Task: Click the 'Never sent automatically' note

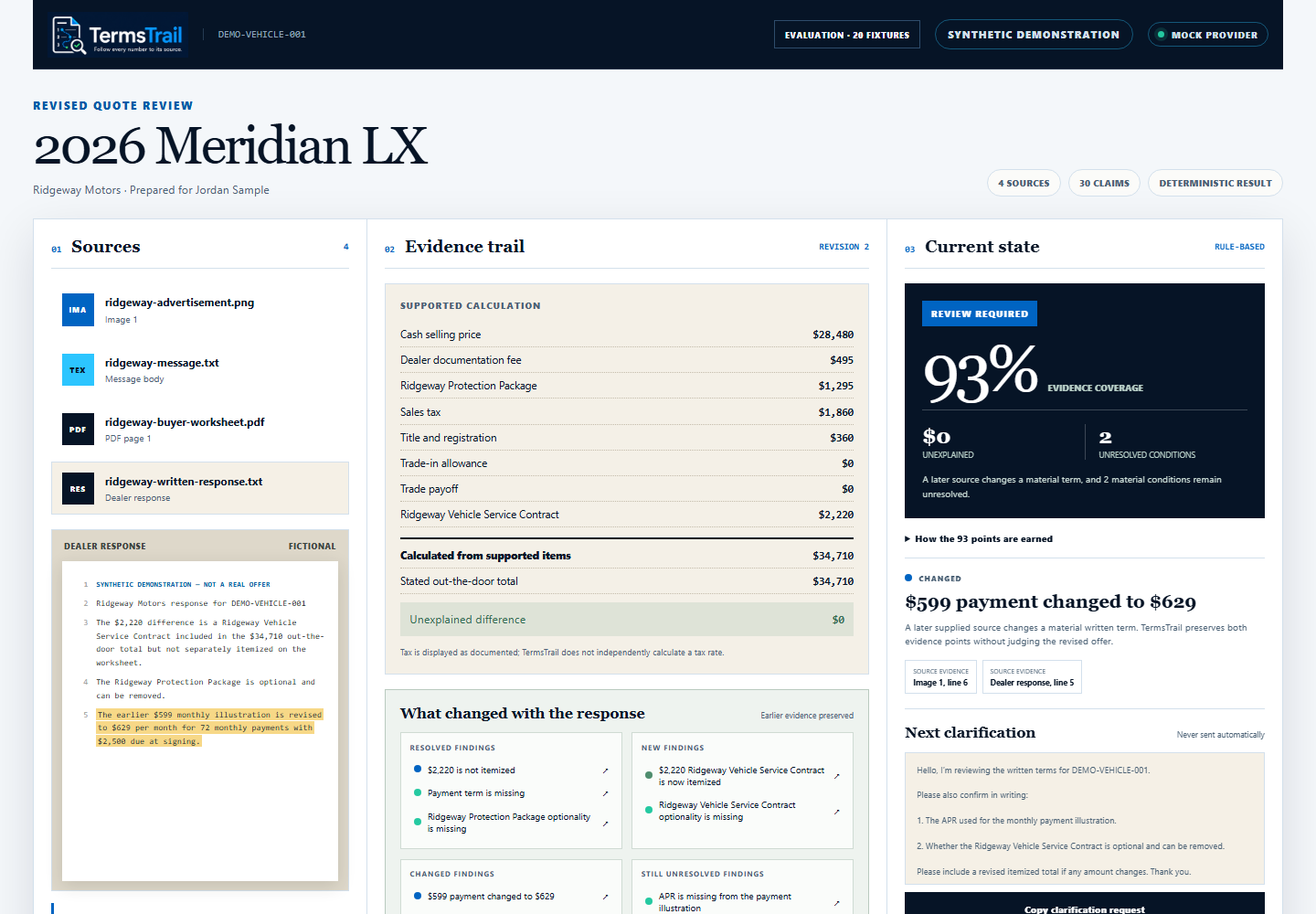Action: [1221, 735]
